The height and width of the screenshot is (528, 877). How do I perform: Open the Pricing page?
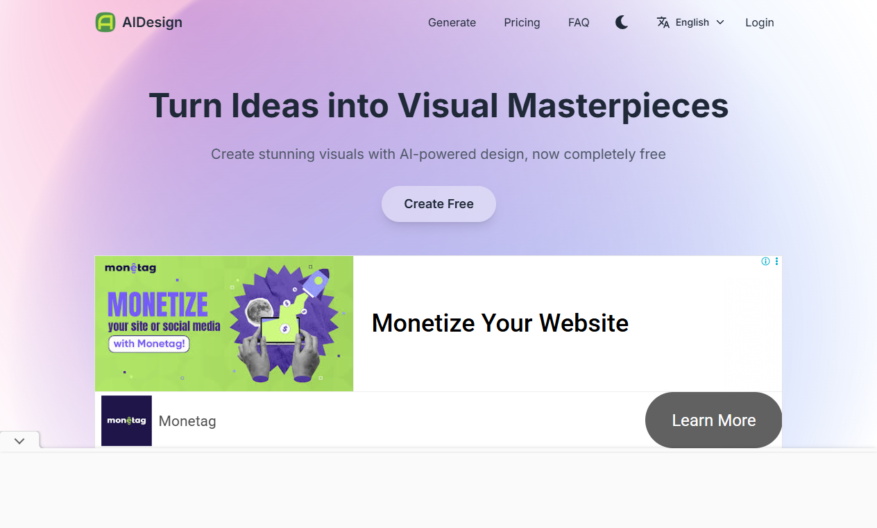(x=522, y=22)
